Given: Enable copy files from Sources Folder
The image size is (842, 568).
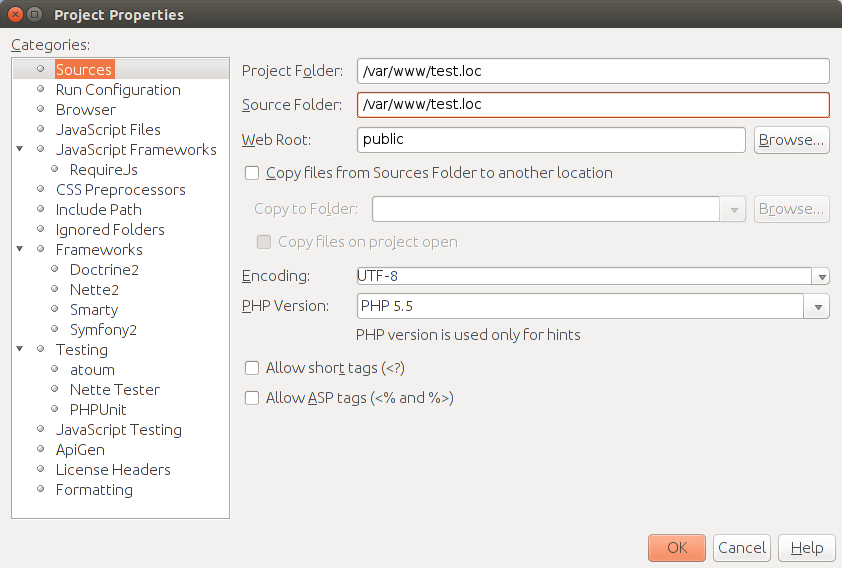Looking at the screenshot, I should click(x=252, y=173).
